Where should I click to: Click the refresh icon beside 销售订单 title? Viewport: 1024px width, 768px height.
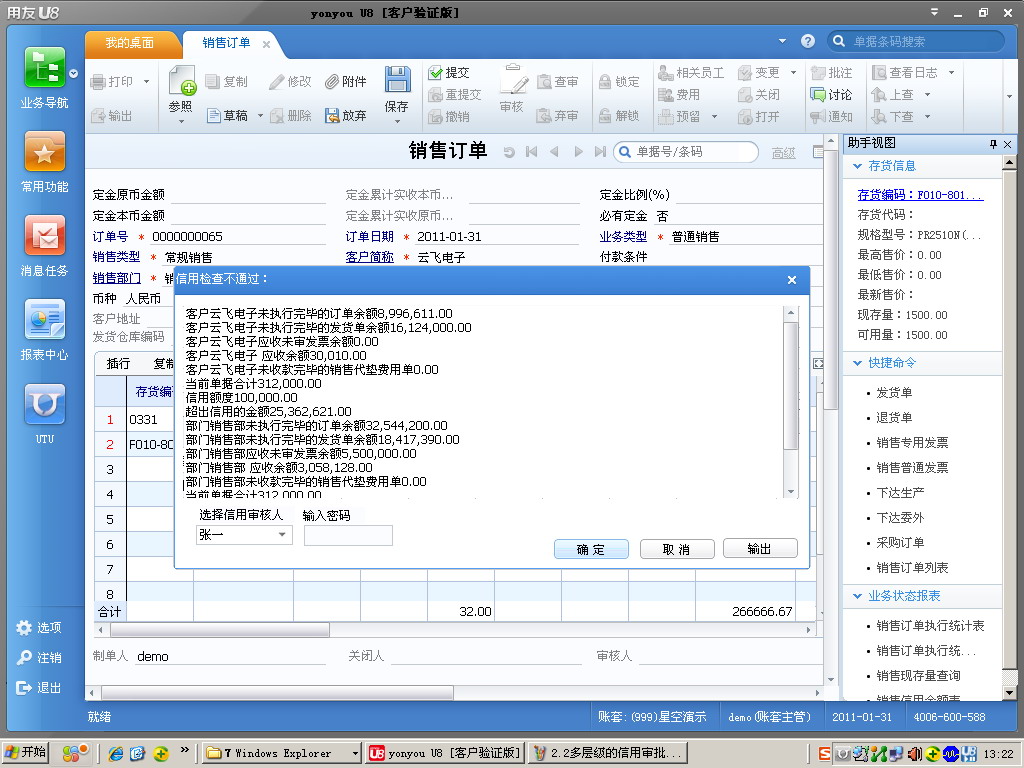click(509, 152)
